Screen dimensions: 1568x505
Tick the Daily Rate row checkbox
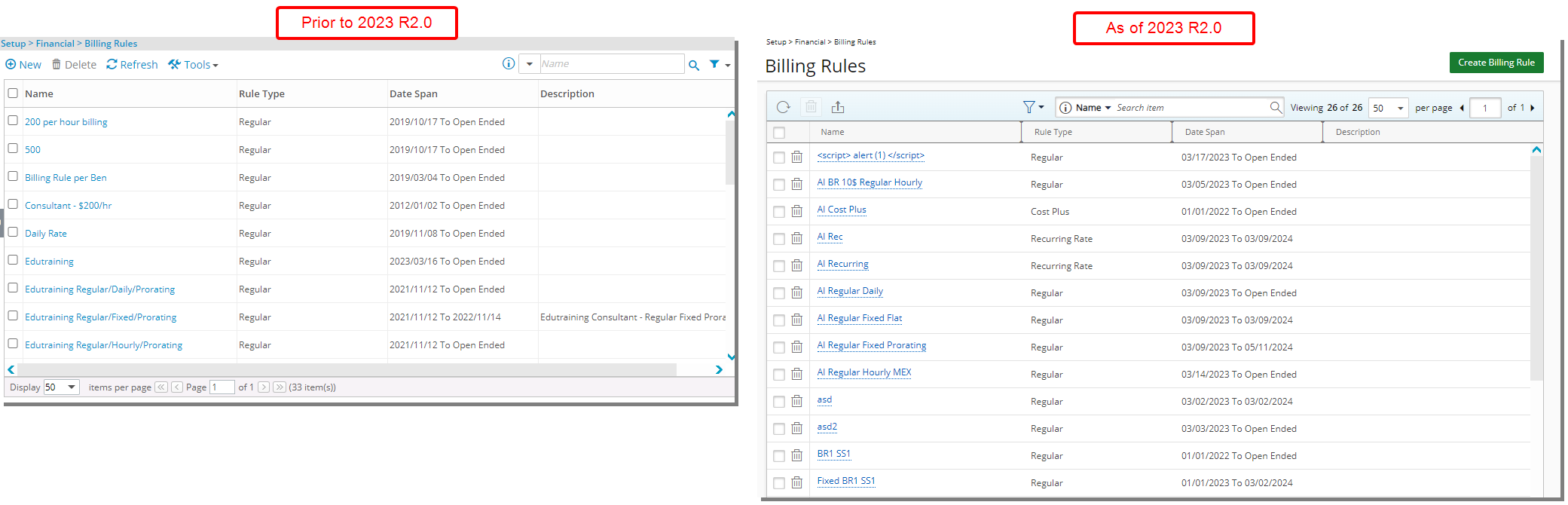13,232
